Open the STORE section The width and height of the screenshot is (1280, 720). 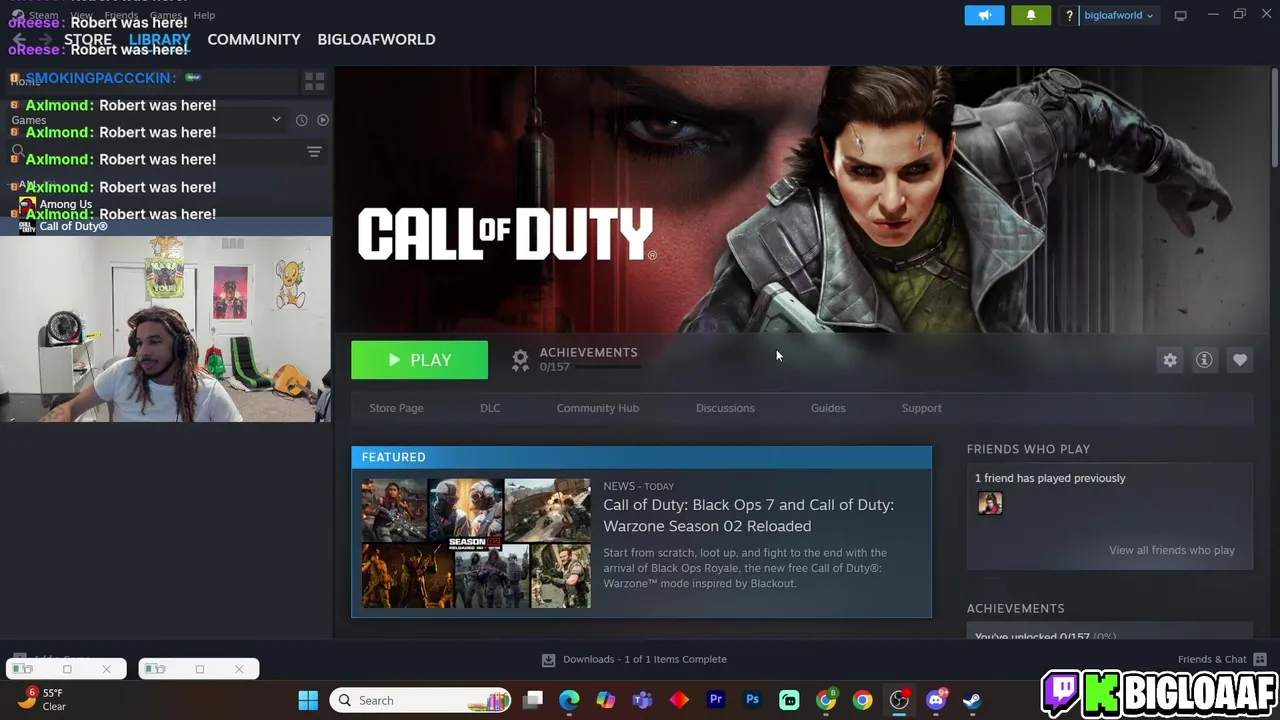click(88, 40)
